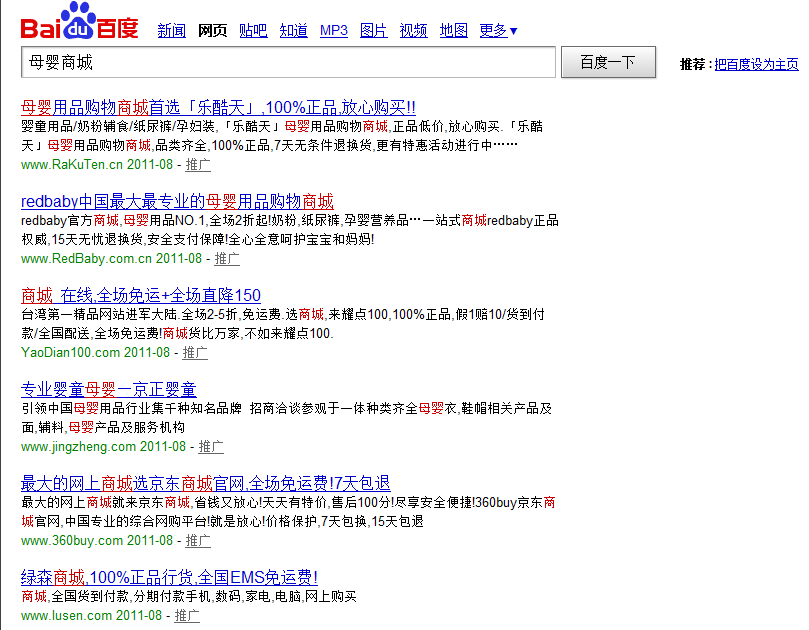
Task: Open the 新闻 news tab
Action: tap(172, 31)
